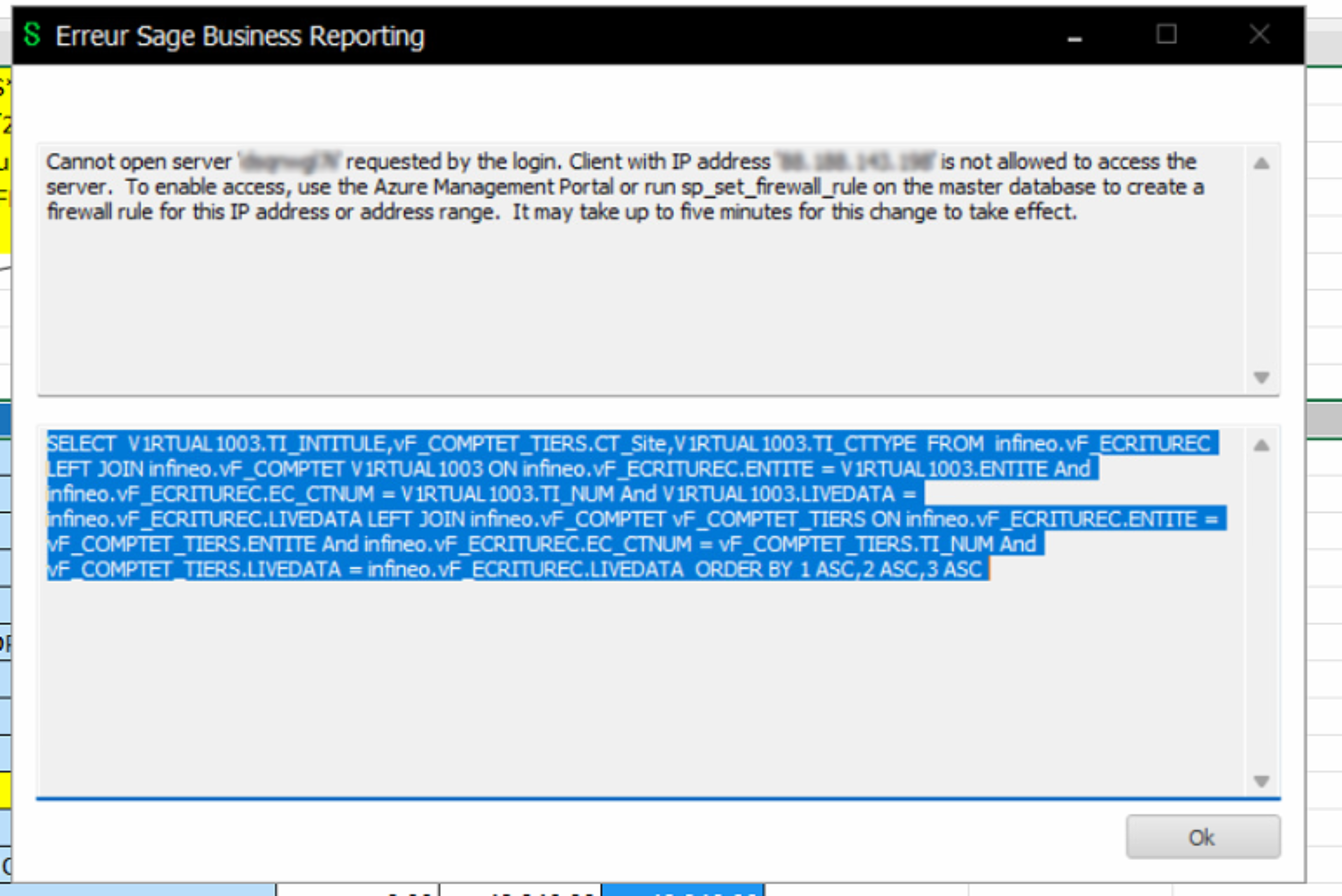Confirm the error with the Ok button
The width and height of the screenshot is (1342, 896).
(1202, 837)
